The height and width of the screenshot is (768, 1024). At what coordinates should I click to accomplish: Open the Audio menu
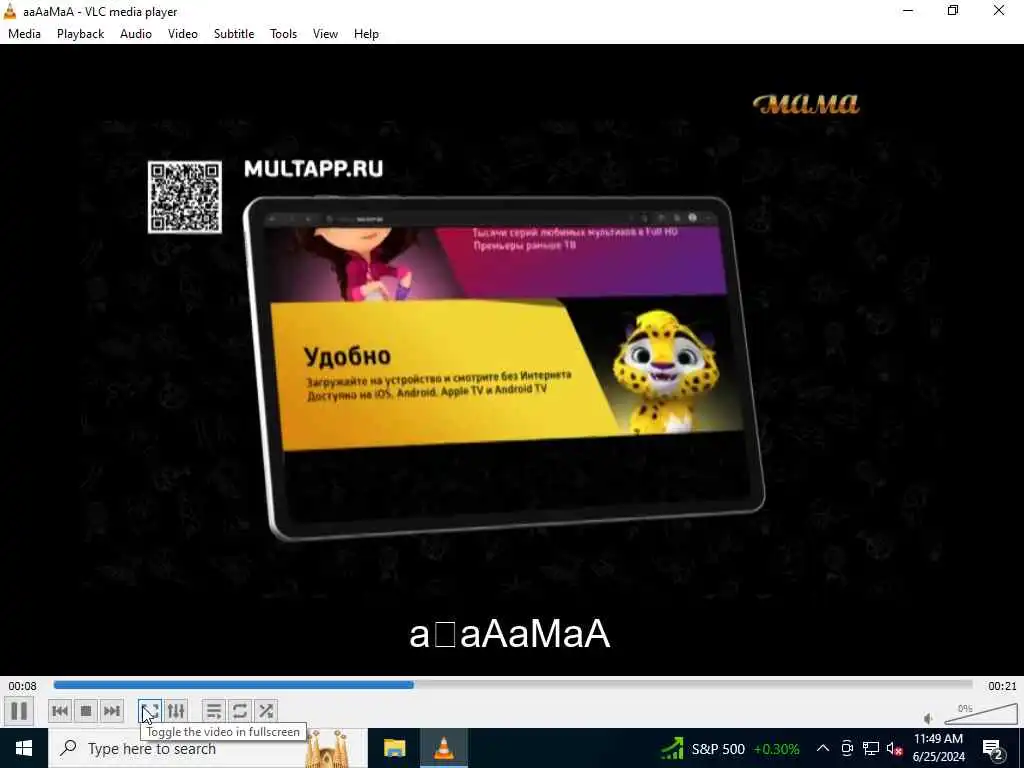(136, 34)
